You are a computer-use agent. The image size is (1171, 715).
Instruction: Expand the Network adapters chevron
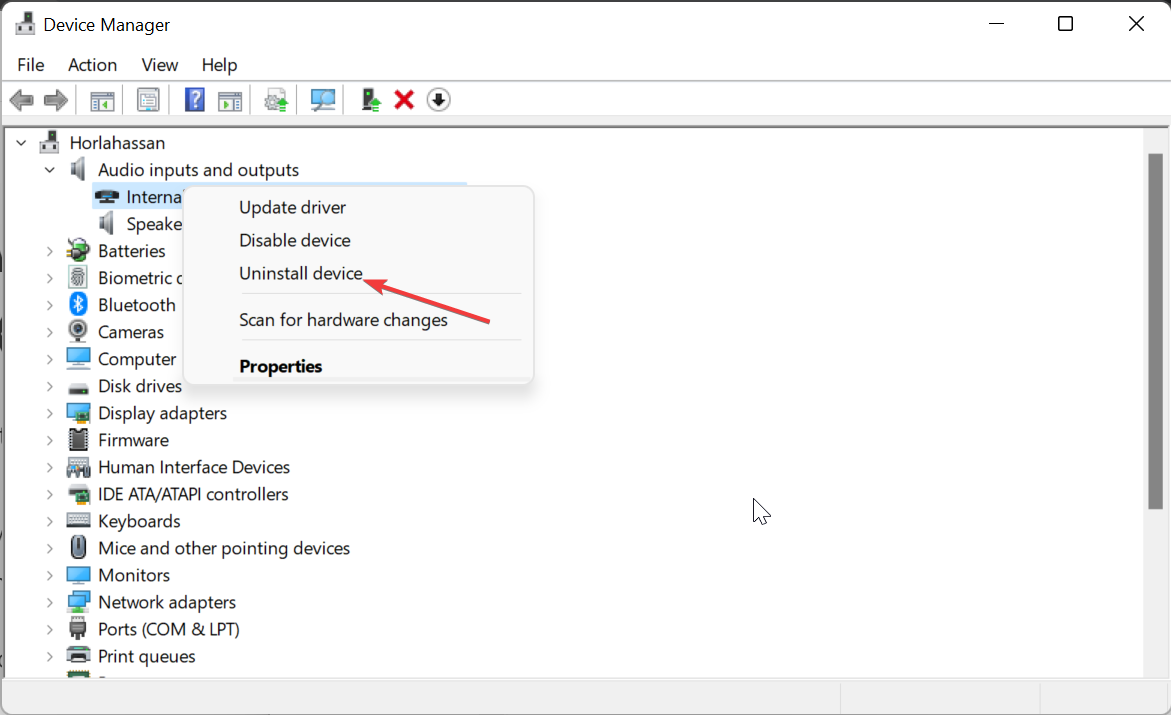click(x=49, y=602)
